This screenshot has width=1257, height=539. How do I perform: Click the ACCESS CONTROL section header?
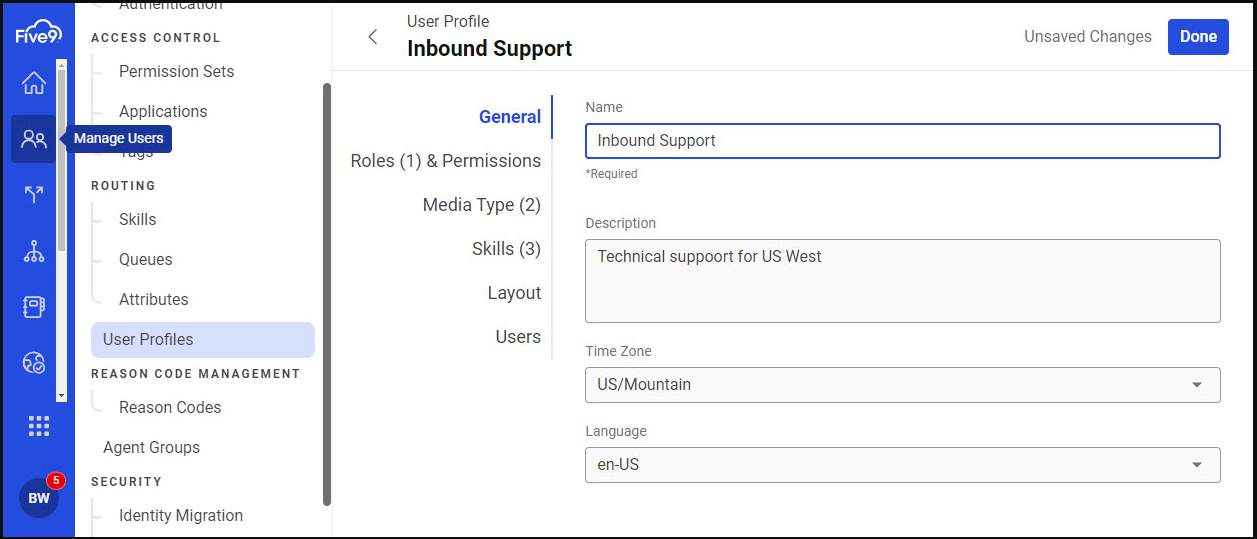[x=155, y=38]
